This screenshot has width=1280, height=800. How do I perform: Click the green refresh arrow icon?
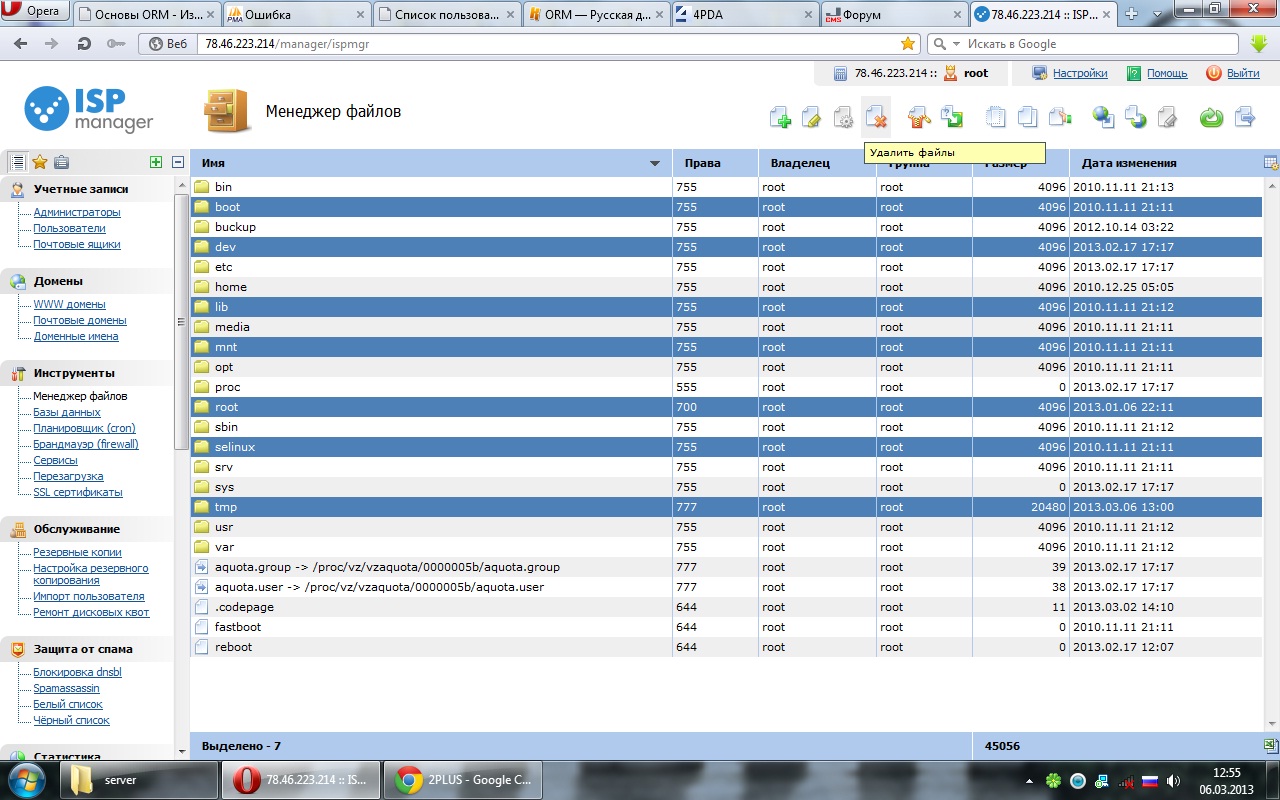click(x=1211, y=118)
